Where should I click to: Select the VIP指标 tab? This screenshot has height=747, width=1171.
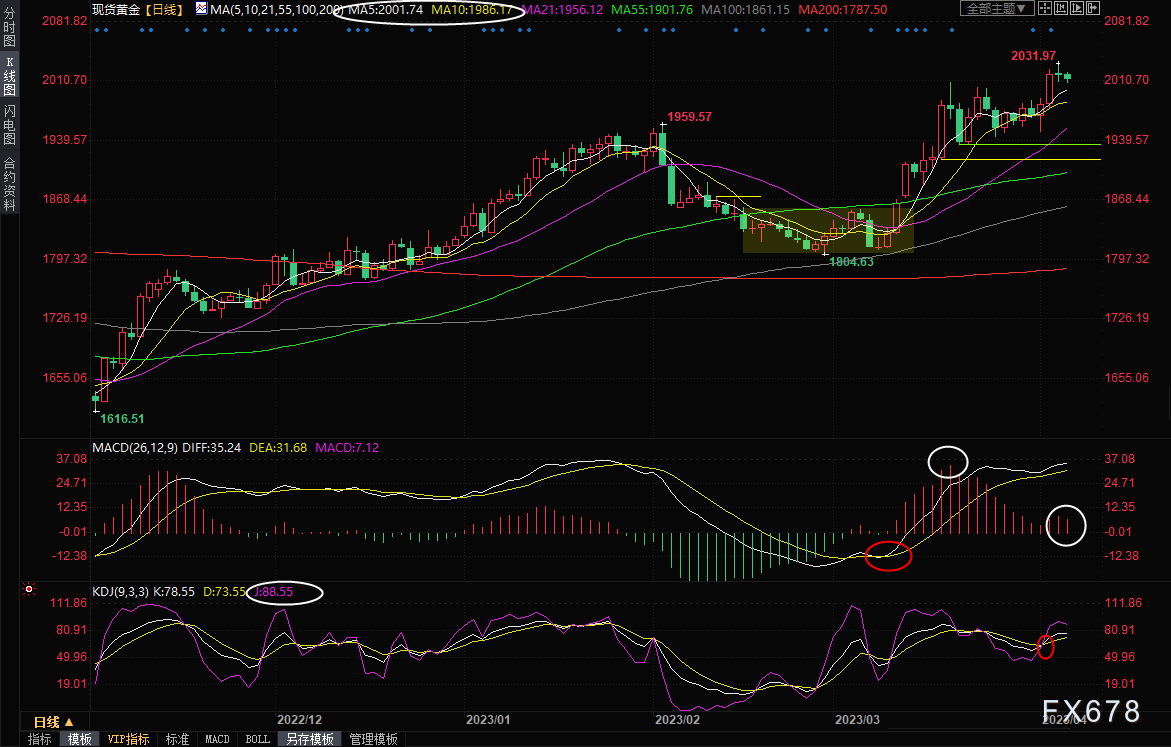coord(129,739)
